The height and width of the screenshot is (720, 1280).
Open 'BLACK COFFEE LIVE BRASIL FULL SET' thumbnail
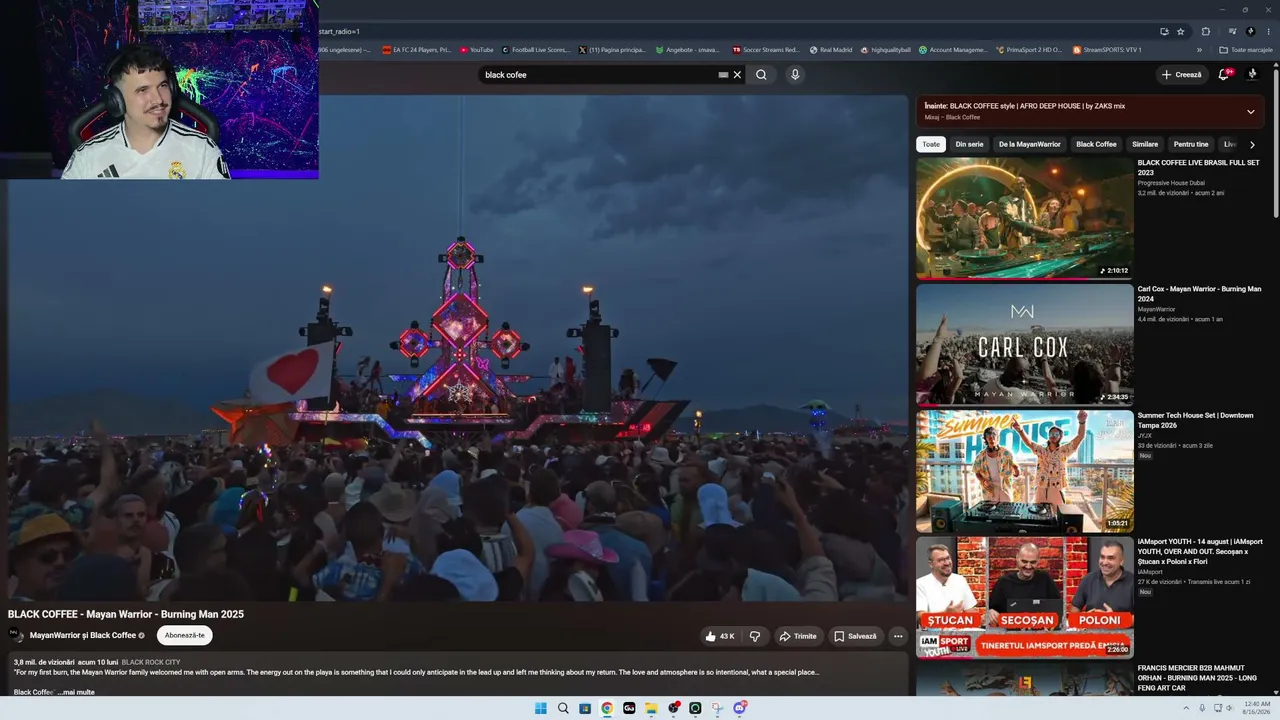click(1025, 218)
